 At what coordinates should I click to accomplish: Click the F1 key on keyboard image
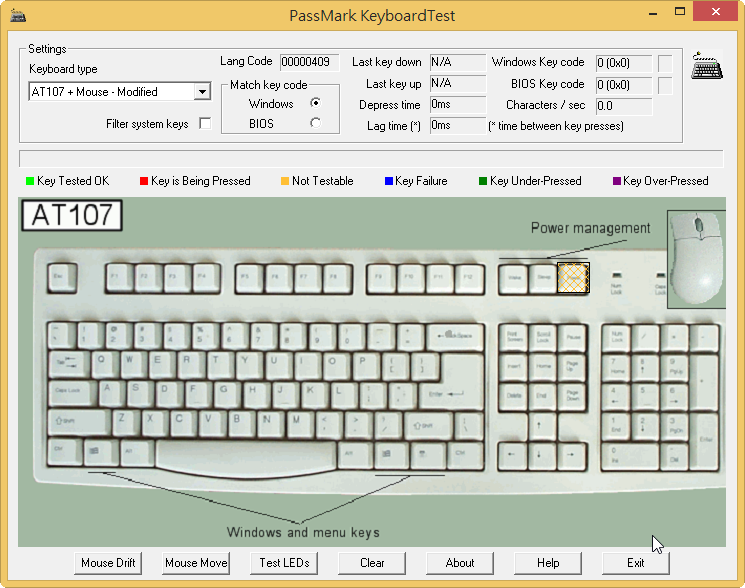pyautogui.click(x=119, y=277)
